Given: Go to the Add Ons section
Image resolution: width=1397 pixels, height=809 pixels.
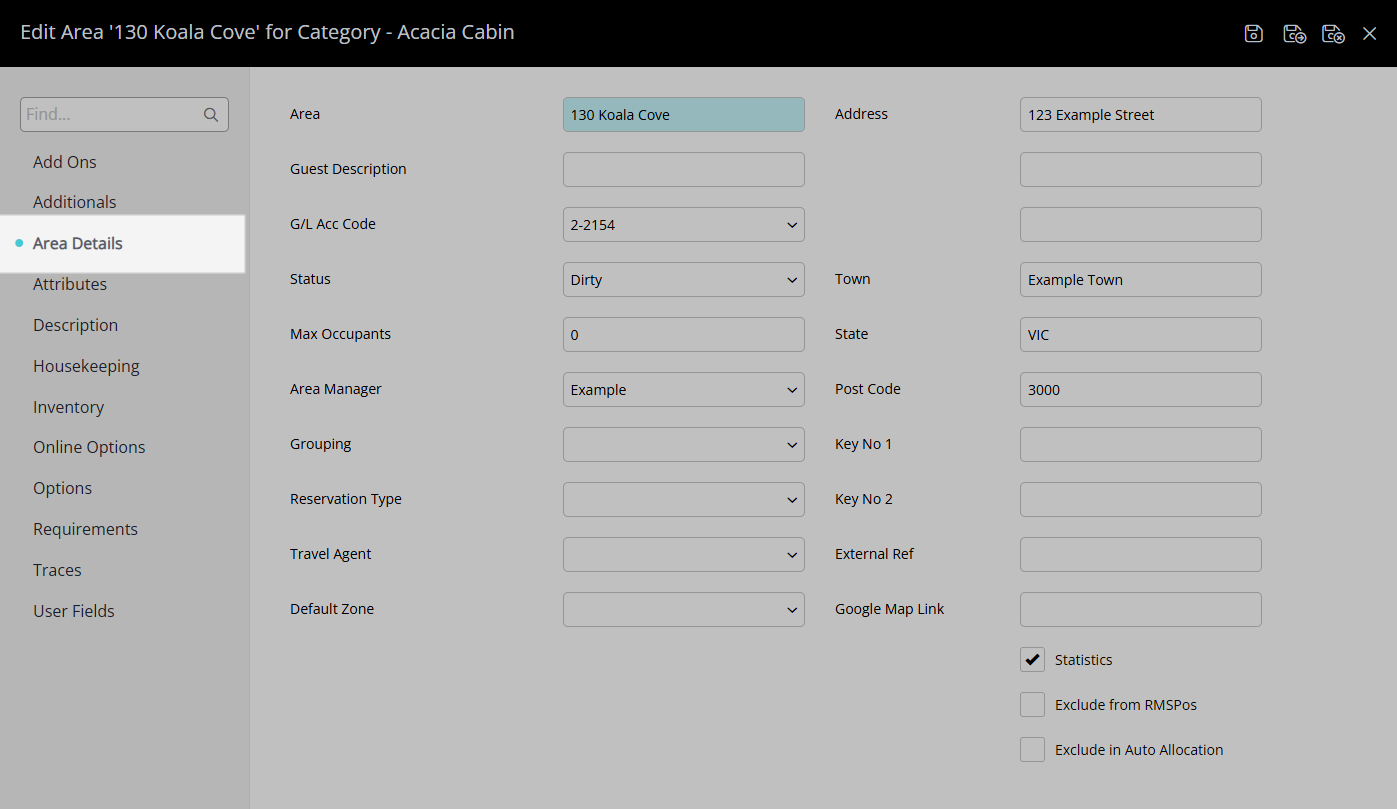Looking at the screenshot, I should pos(65,162).
